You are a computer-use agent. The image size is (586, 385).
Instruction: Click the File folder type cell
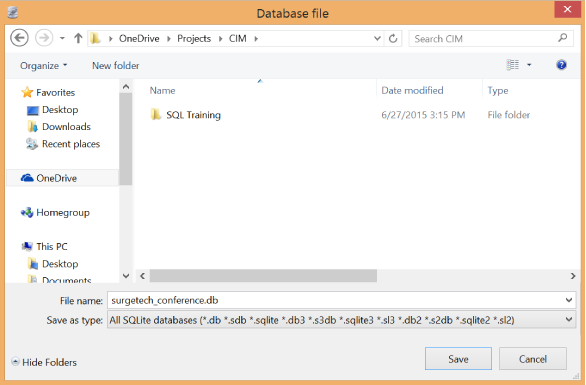509,115
